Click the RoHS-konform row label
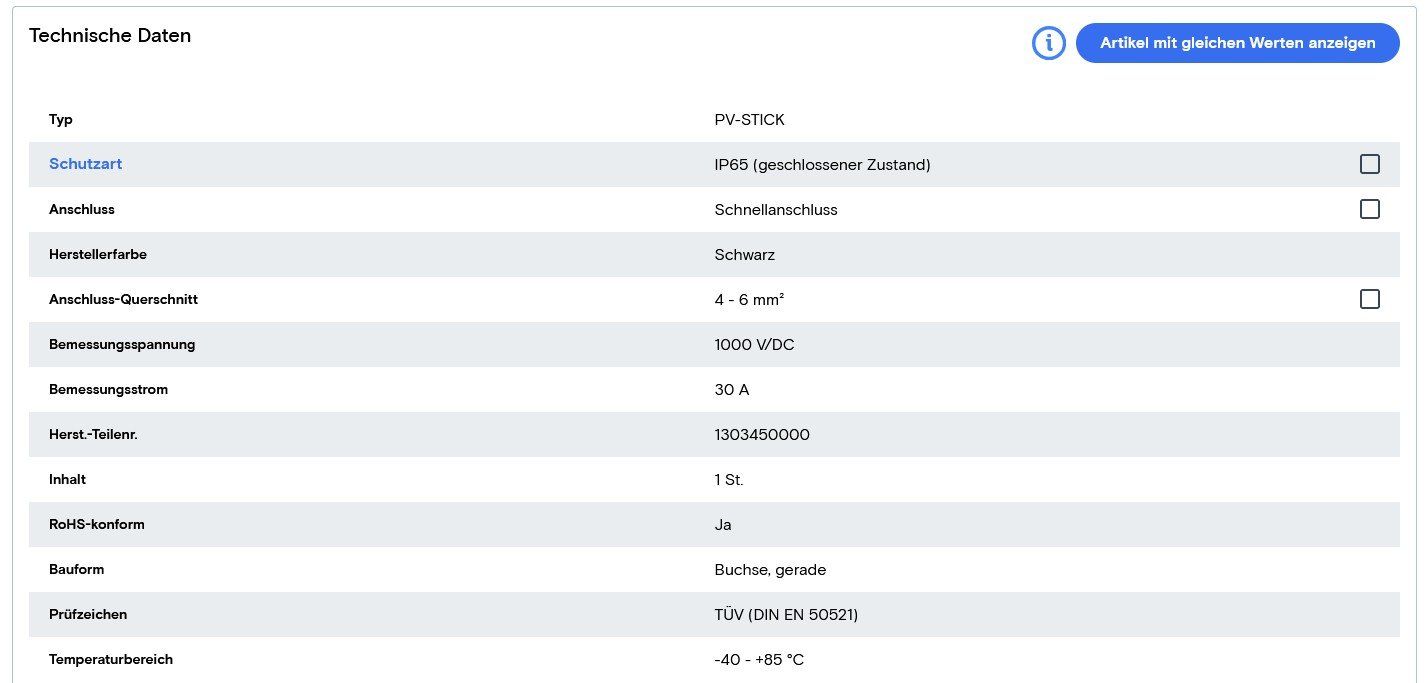Viewport: 1425px width, 683px height. (x=97, y=525)
